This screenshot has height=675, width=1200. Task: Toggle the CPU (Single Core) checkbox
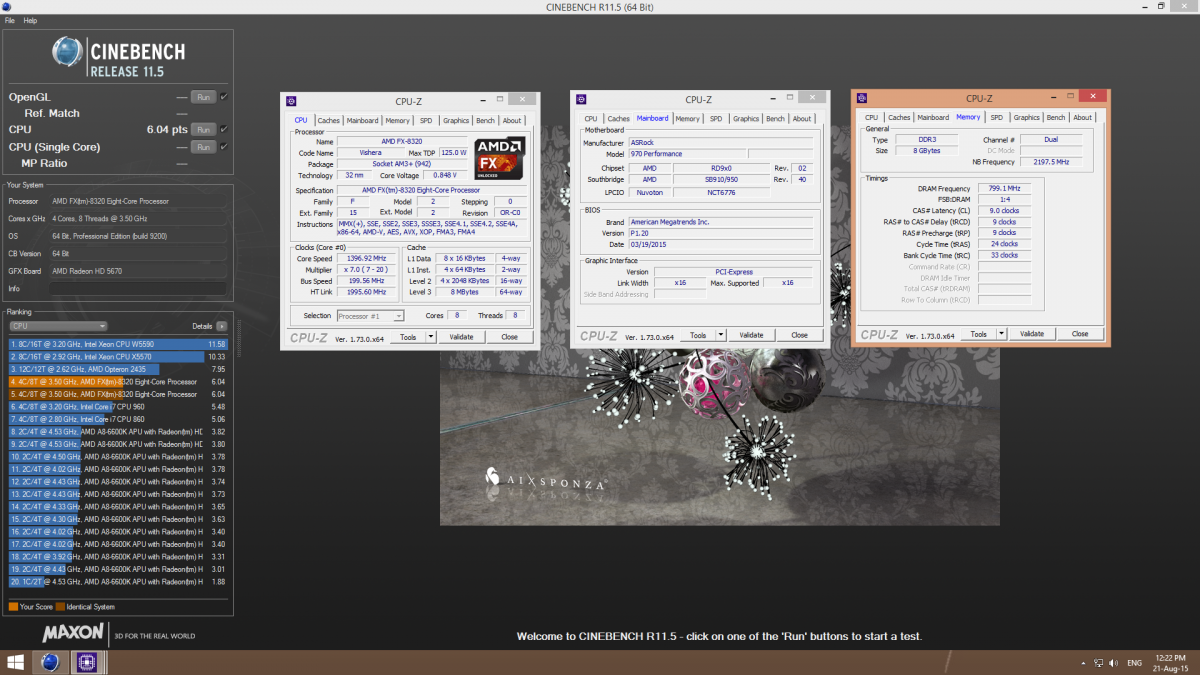click(224, 147)
